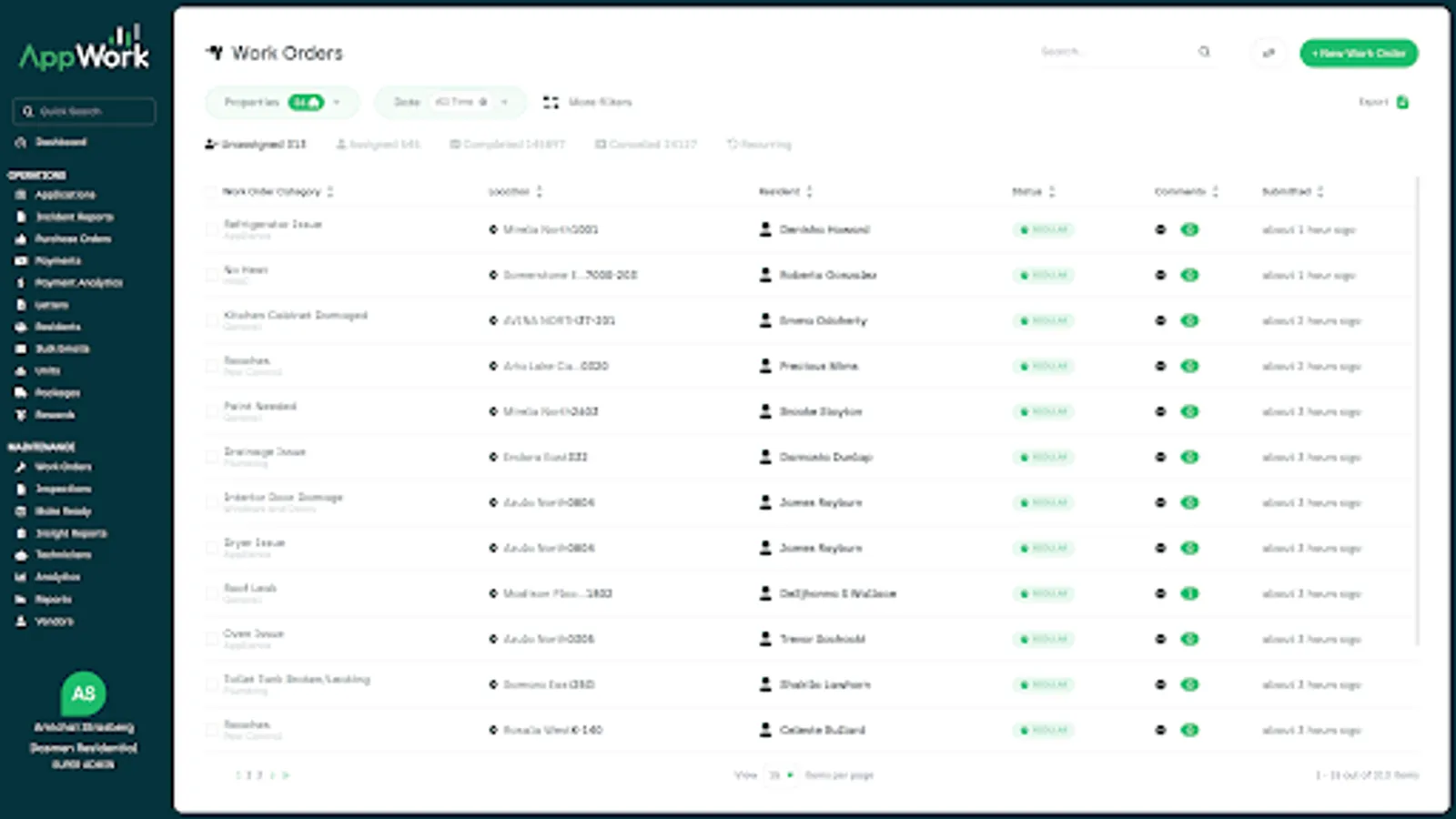
Task: Open the Packages section
Action: tap(57, 392)
